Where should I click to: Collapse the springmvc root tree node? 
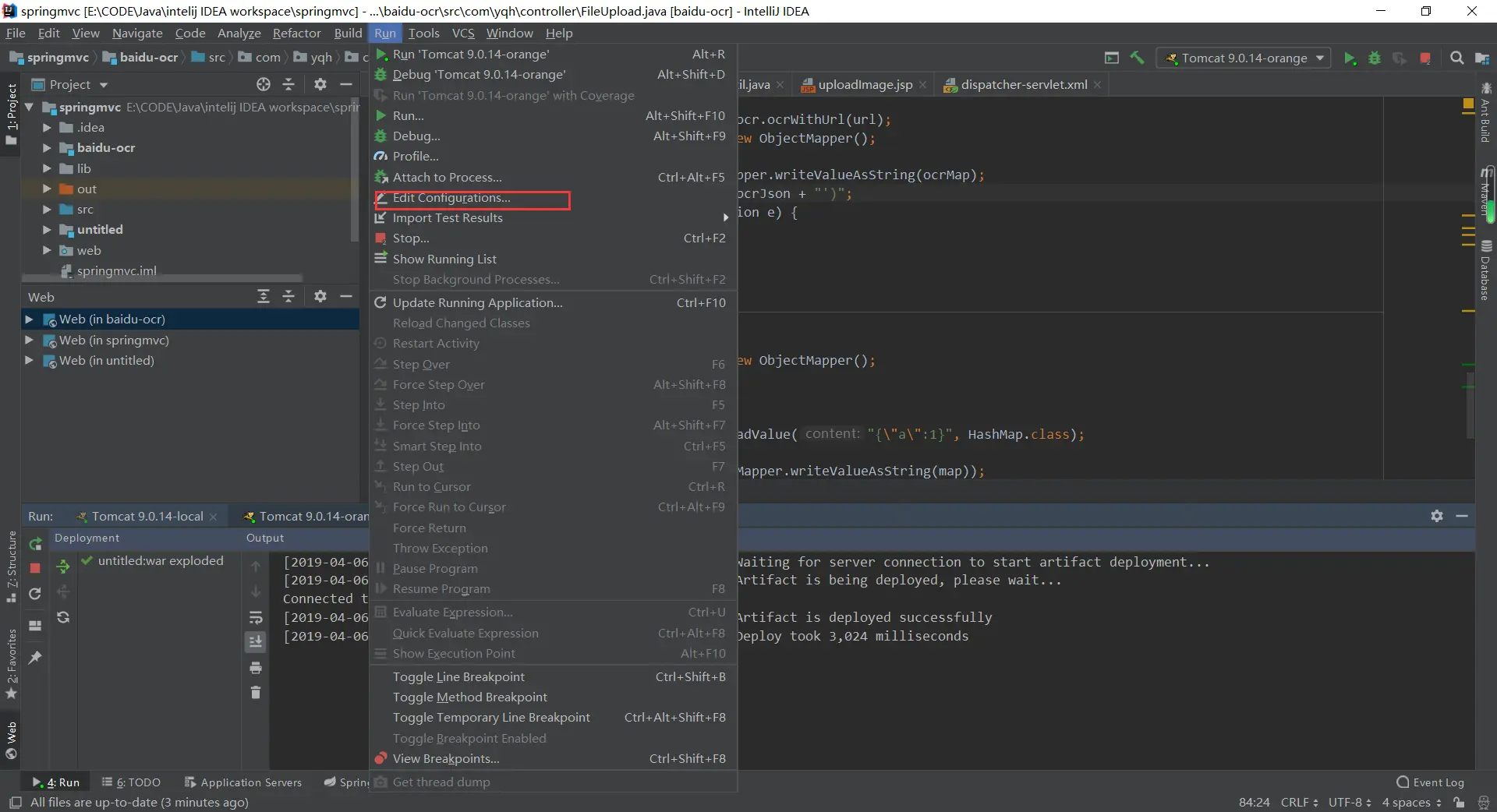tap(30, 107)
